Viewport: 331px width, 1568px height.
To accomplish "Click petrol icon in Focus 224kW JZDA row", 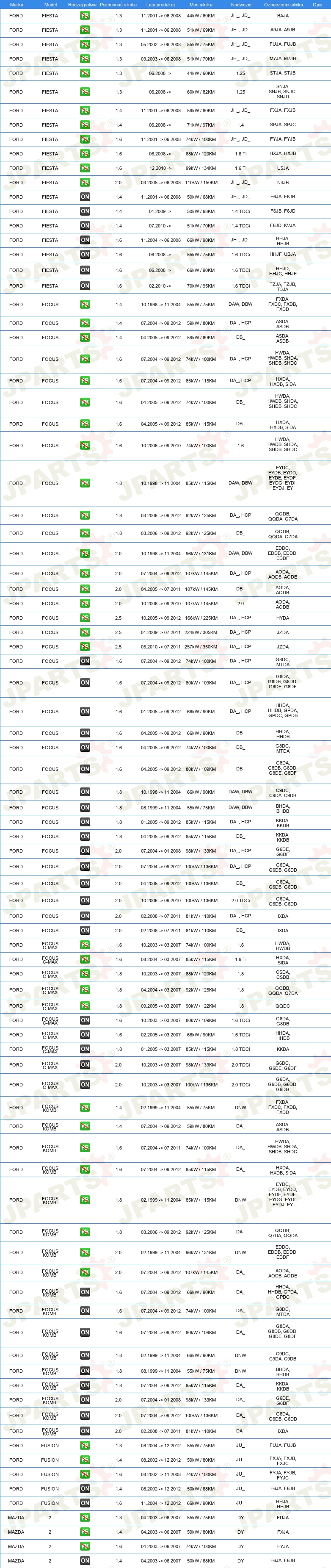I will [x=85, y=632].
